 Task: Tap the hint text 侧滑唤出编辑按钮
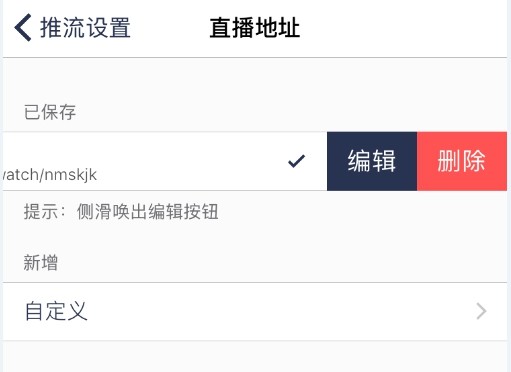click(x=148, y=211)
